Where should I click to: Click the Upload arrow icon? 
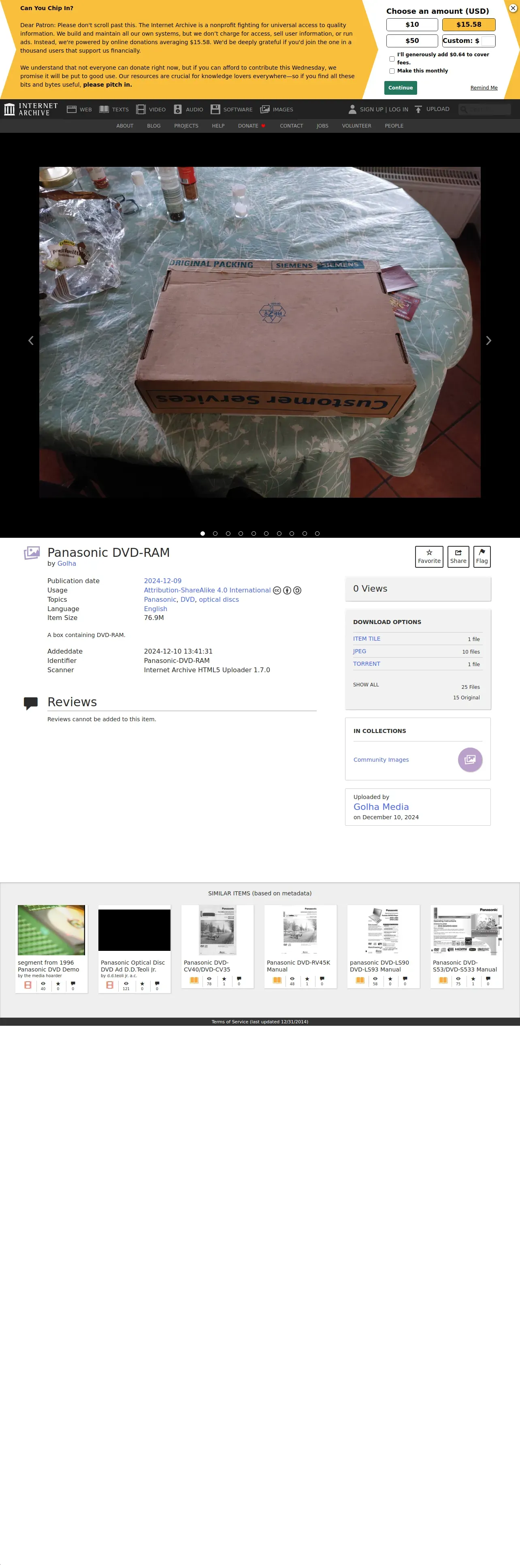click(418, 110)
